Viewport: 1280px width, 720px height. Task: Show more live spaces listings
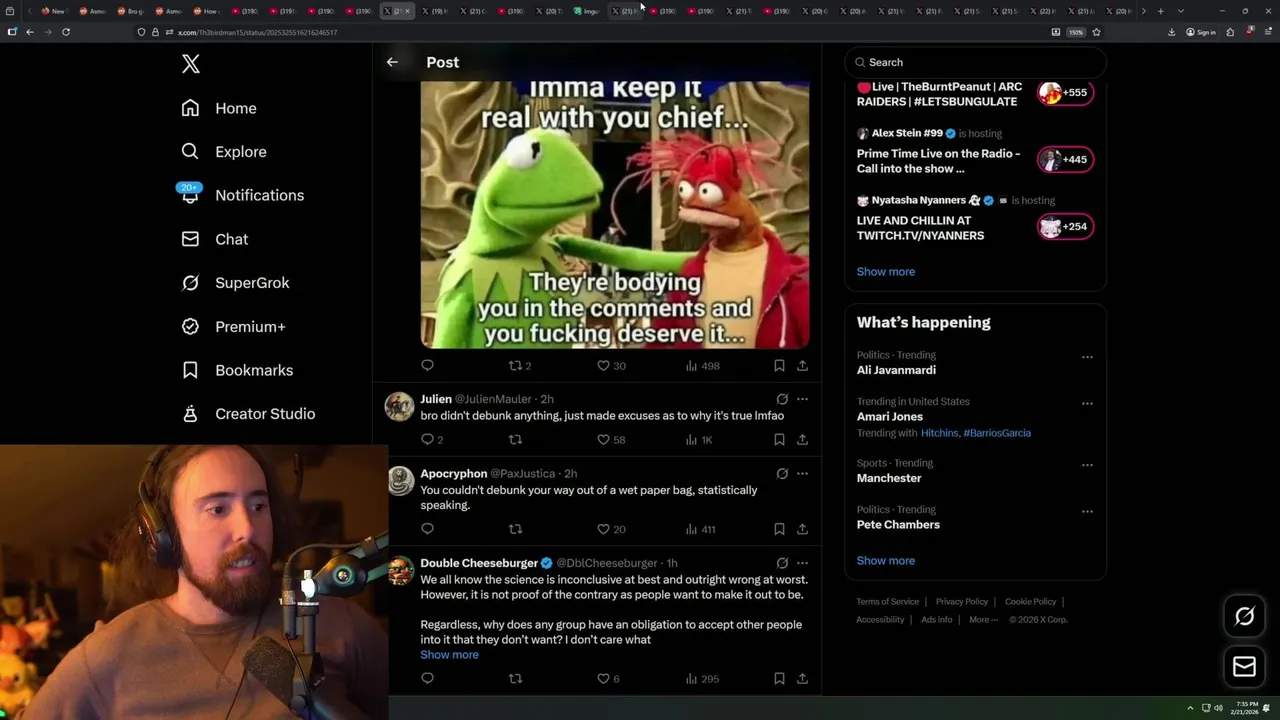(x=885, y=271)
